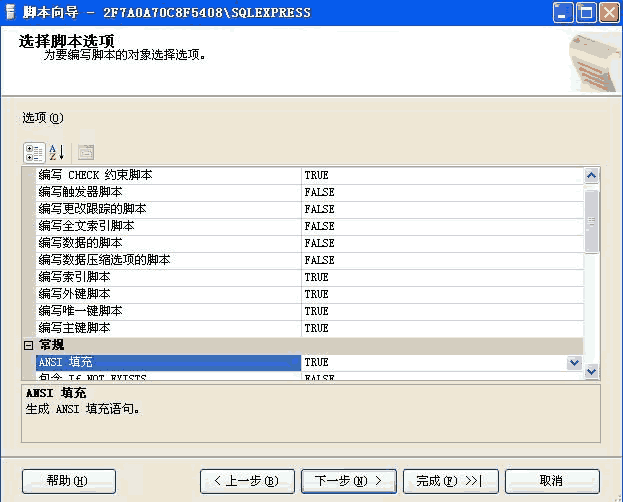The height and width of the screenshot is (502, 623).
Task: Sort options alphabetically with A-Z icon
Action: tap(56, 152)
